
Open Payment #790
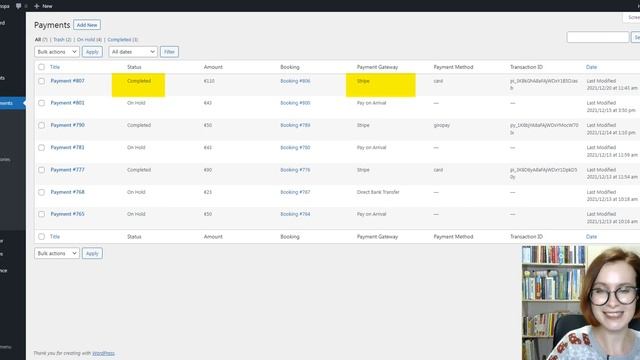coord(67,125)
